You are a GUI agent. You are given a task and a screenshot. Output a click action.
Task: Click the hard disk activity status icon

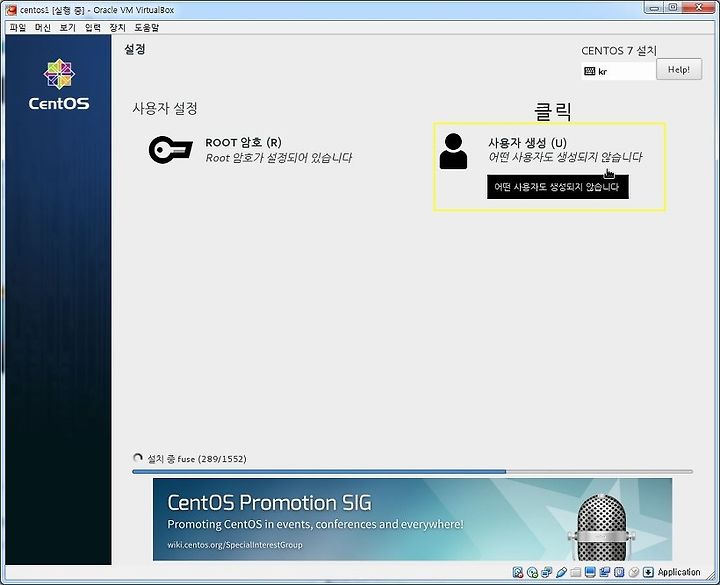518,572
